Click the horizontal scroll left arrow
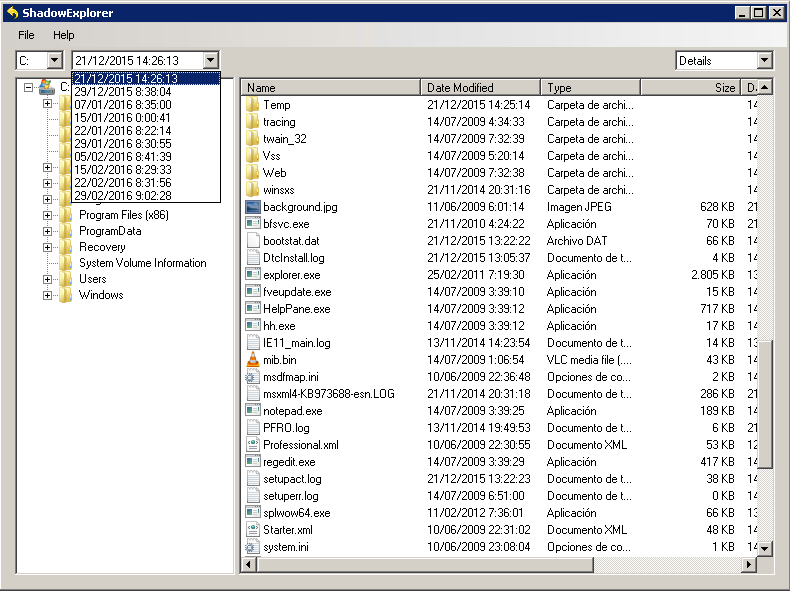Screen dimensions: 790x591 pyautogui.click(x=249, y=565)
